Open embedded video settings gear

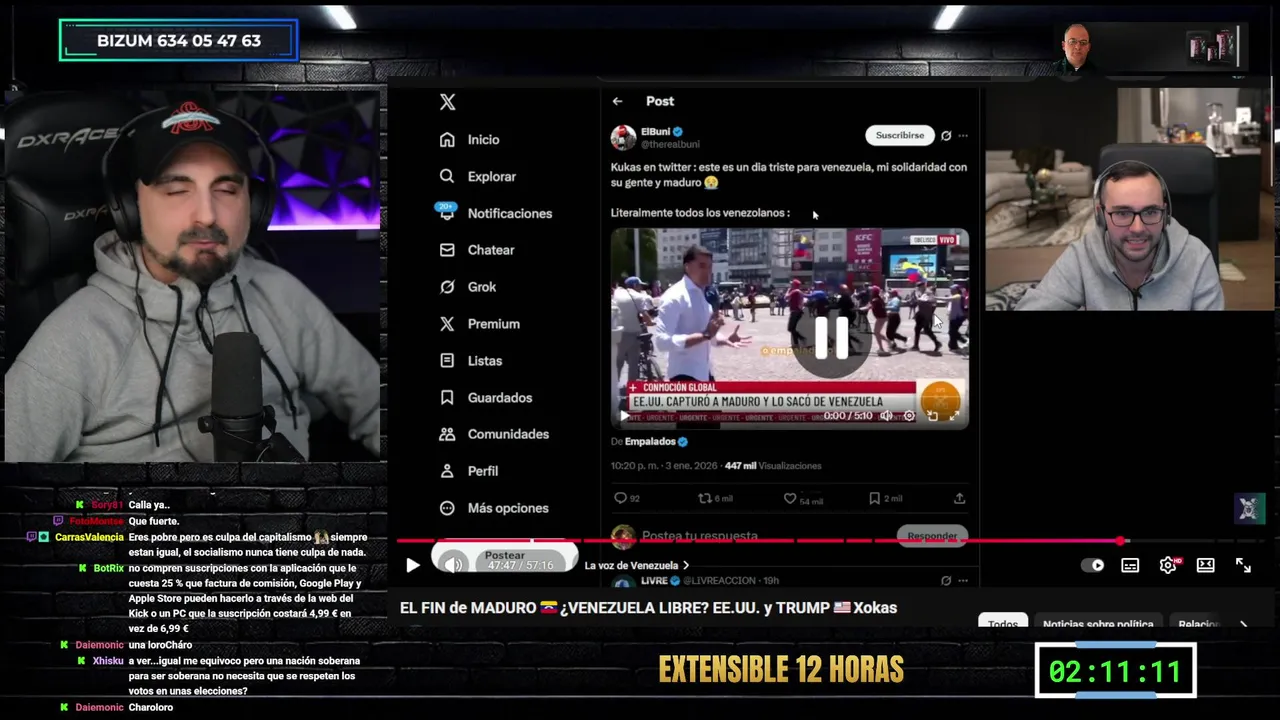tap(909, 416)
